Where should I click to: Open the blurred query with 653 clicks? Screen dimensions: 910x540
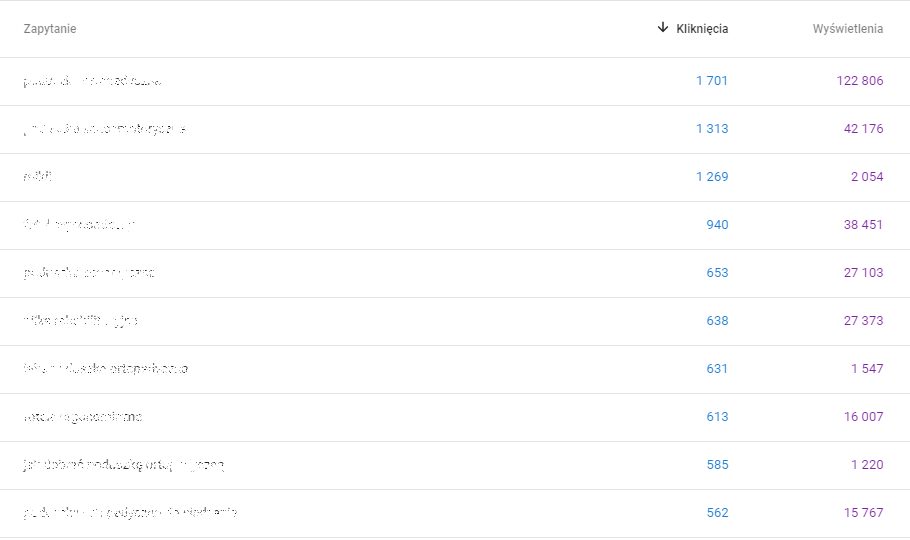click(89, 273)
